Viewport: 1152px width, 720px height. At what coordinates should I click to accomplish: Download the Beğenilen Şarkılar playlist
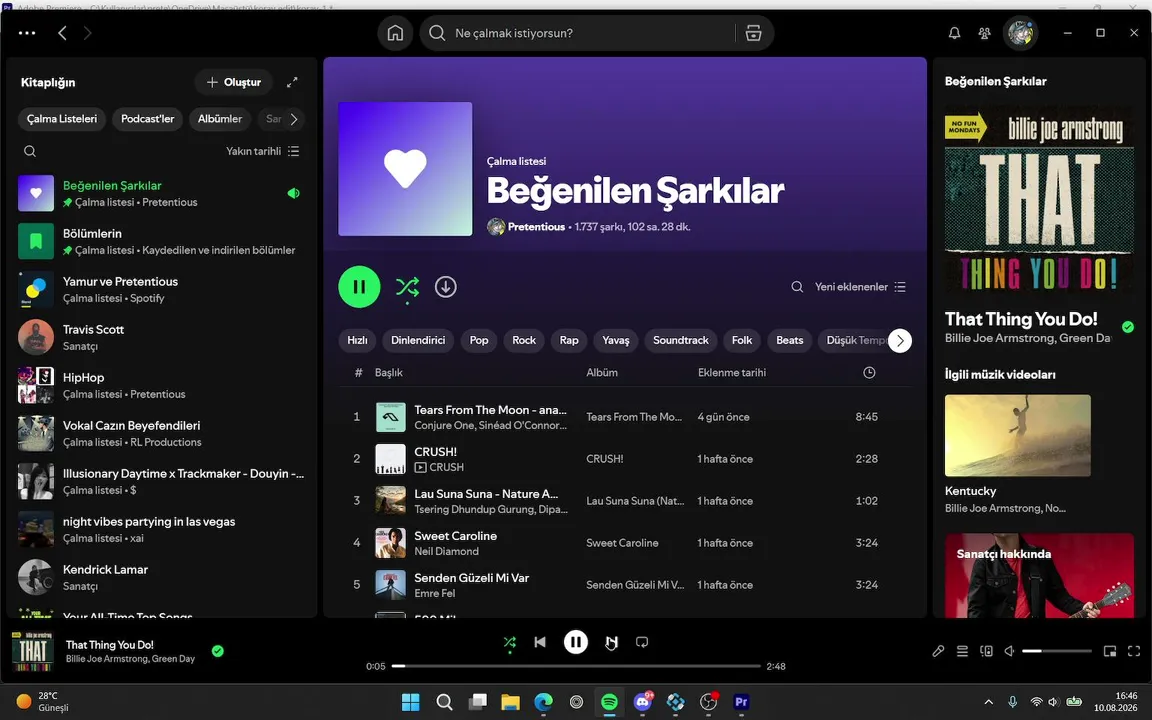[445, 287]
